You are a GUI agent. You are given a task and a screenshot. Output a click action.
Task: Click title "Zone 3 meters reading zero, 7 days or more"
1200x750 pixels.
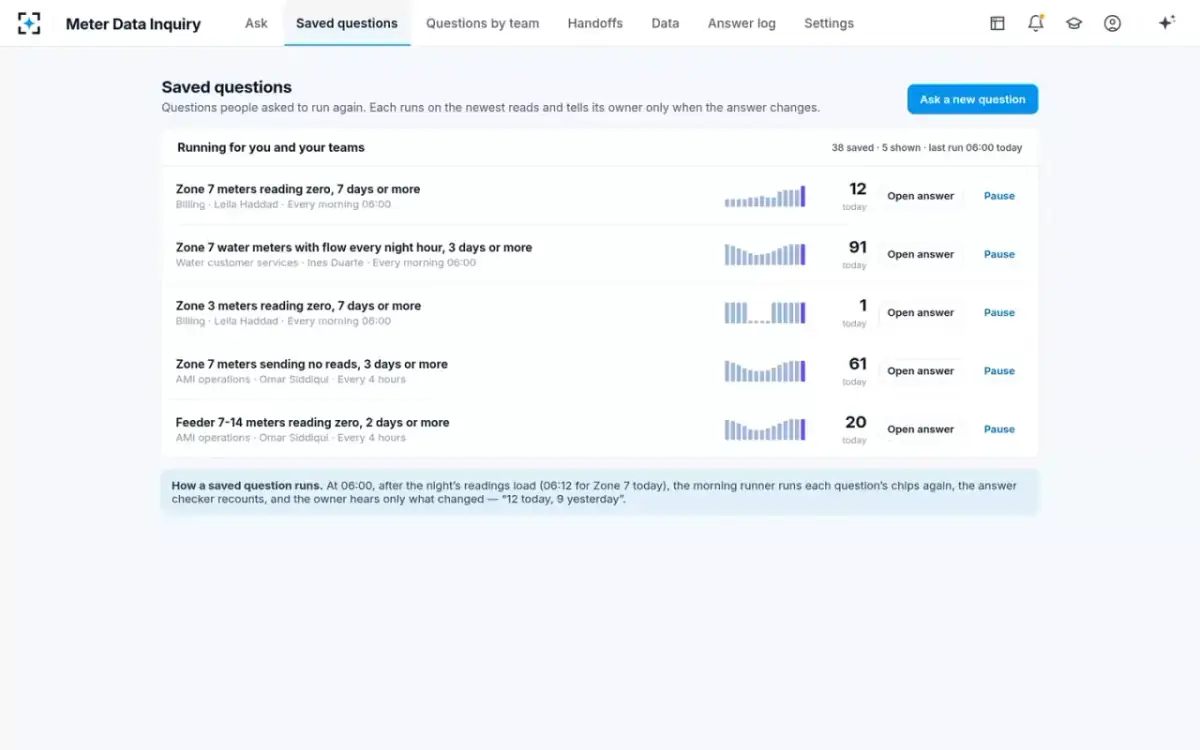(x=298, y=306)
